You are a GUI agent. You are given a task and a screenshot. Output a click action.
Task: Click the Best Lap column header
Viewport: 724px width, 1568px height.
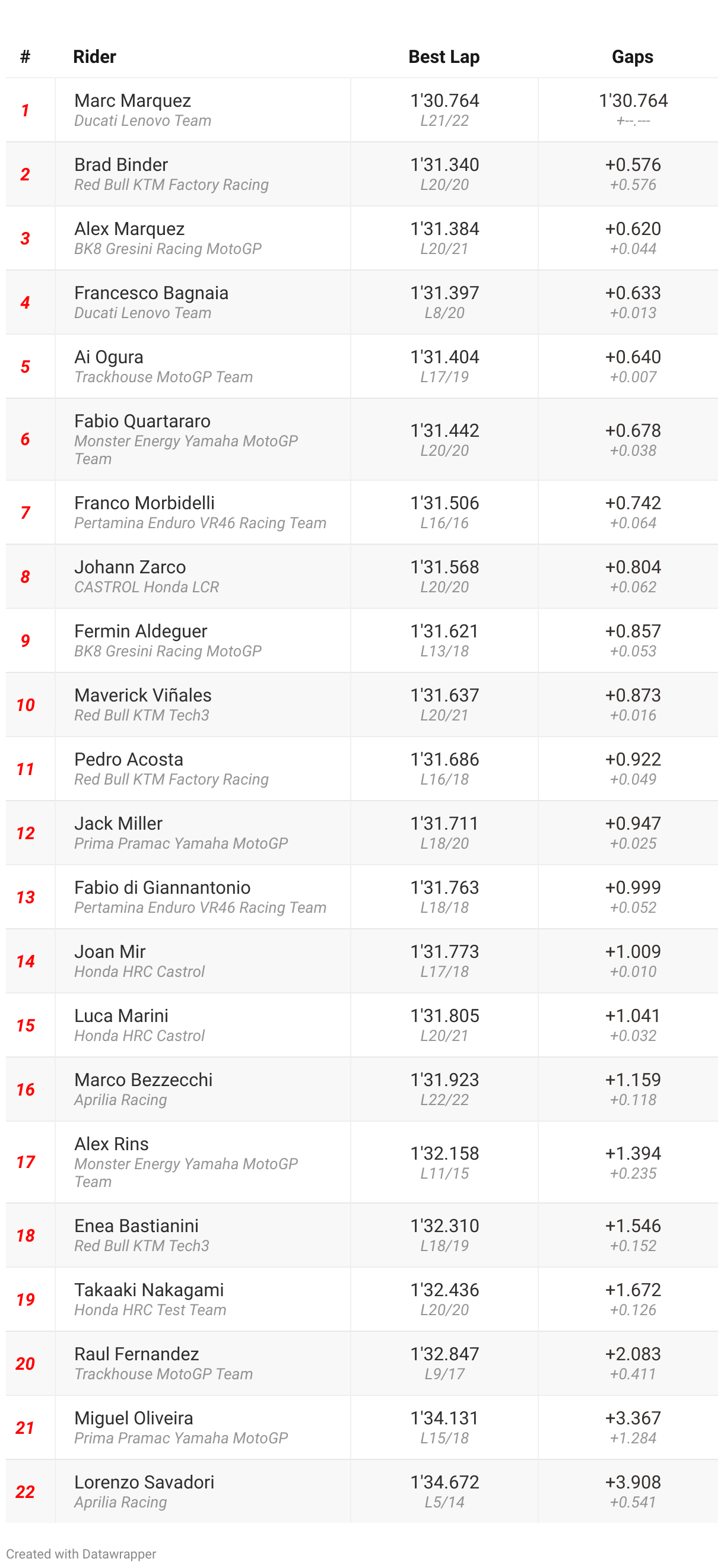444,56
